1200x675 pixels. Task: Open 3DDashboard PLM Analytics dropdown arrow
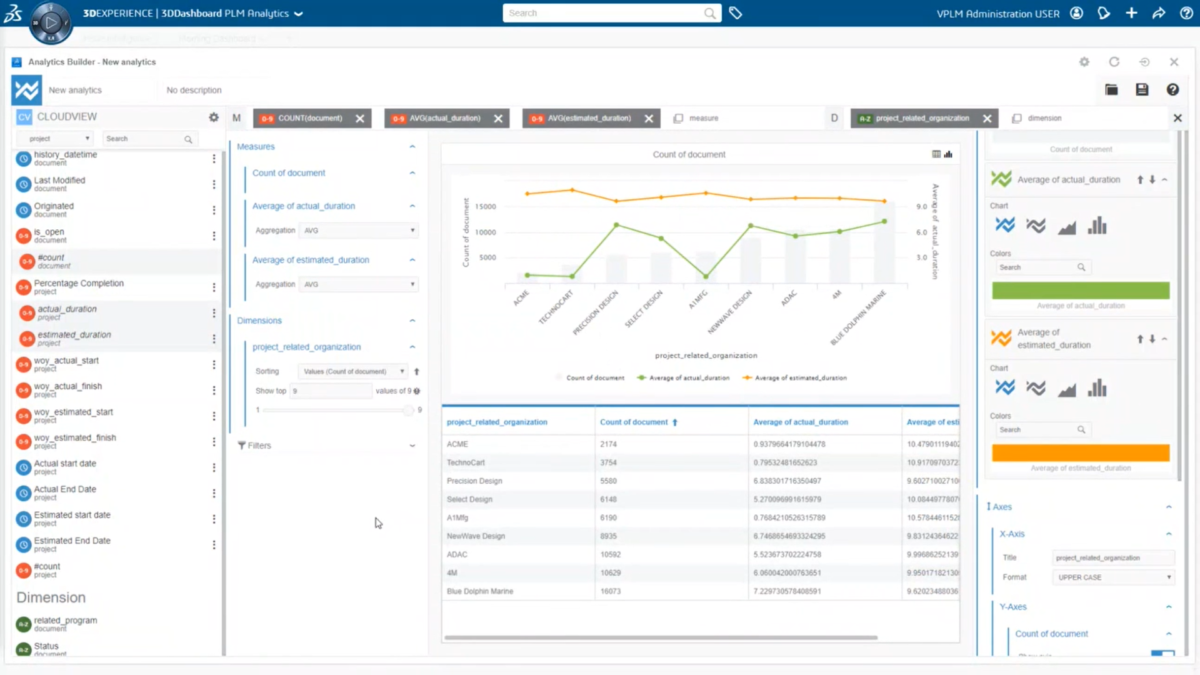pos(298,14)
